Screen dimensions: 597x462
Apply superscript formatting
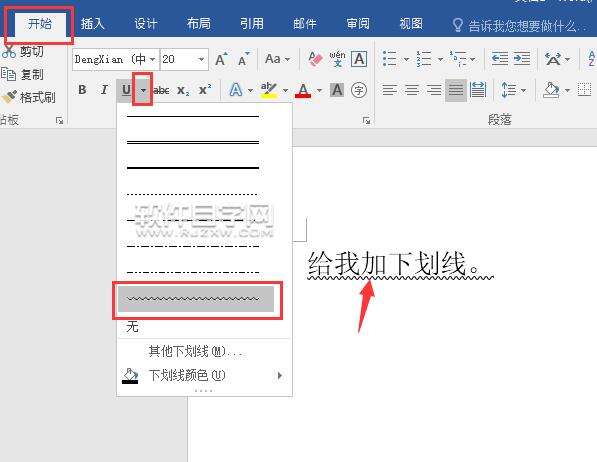[x=205, y=90]
